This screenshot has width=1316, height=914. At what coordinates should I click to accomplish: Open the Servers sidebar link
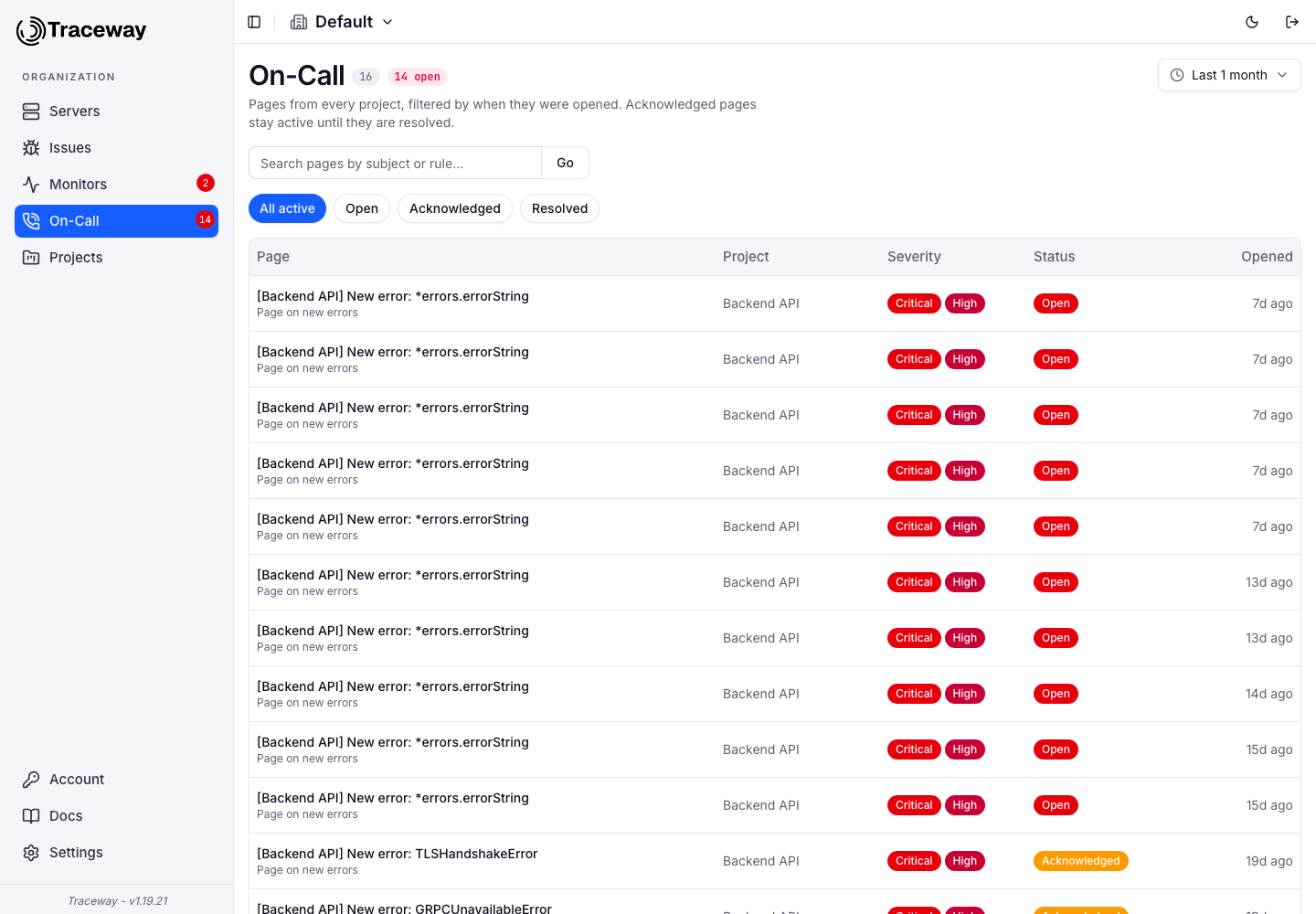point(116,112)
